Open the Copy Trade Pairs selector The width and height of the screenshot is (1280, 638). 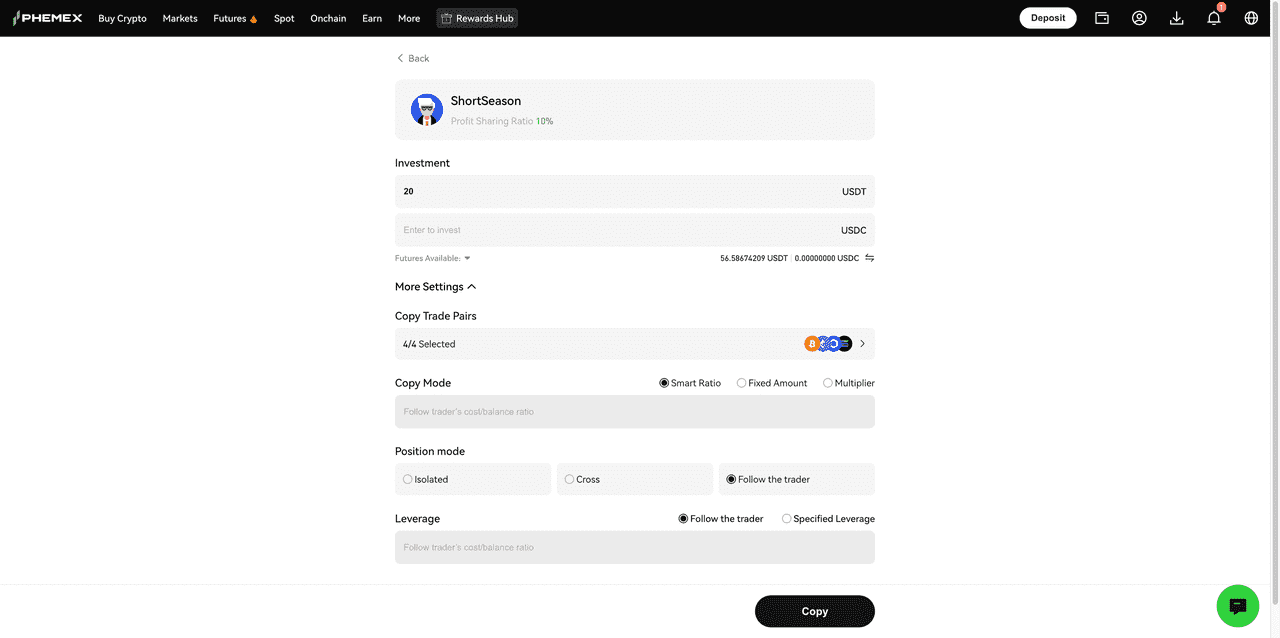point(634,344)
